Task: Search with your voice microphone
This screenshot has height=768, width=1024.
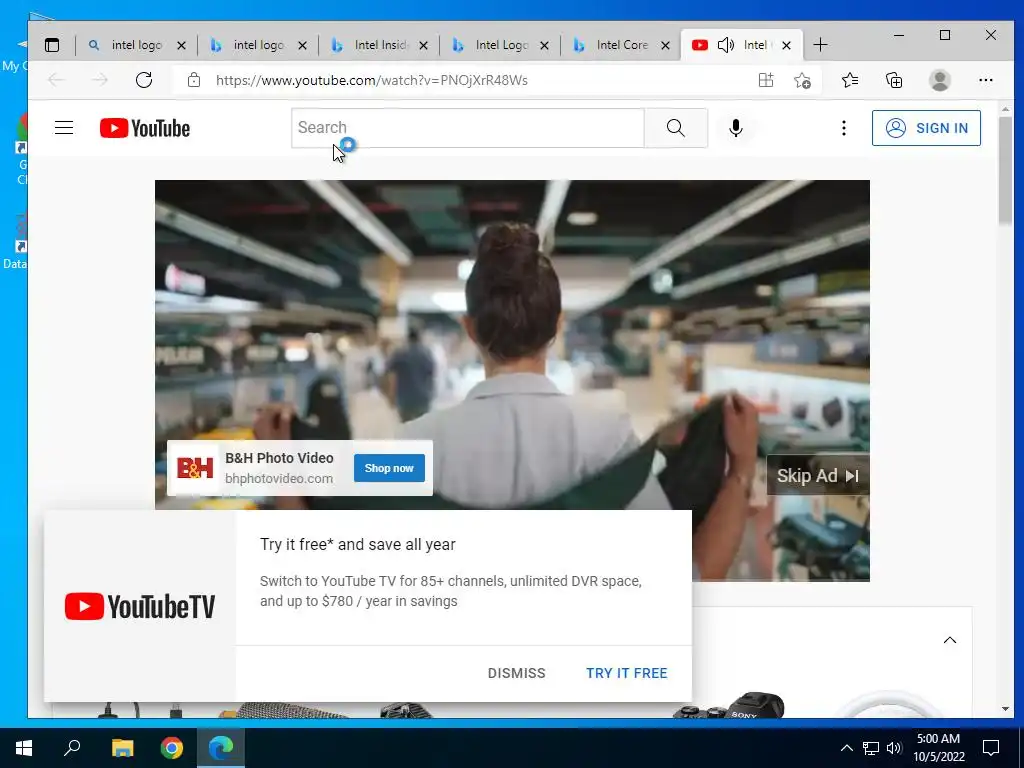Action: click(x=735, y=128)
